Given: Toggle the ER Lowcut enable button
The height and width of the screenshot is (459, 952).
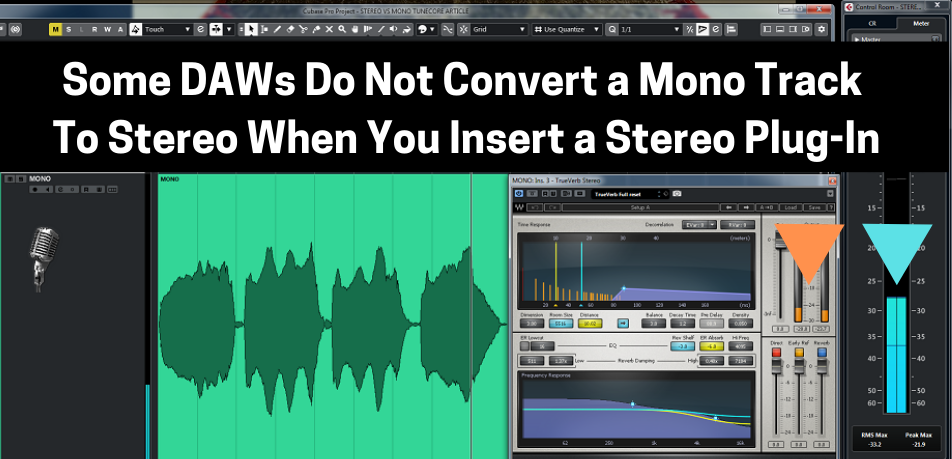Looking at the screenshot, I should 525,345.
